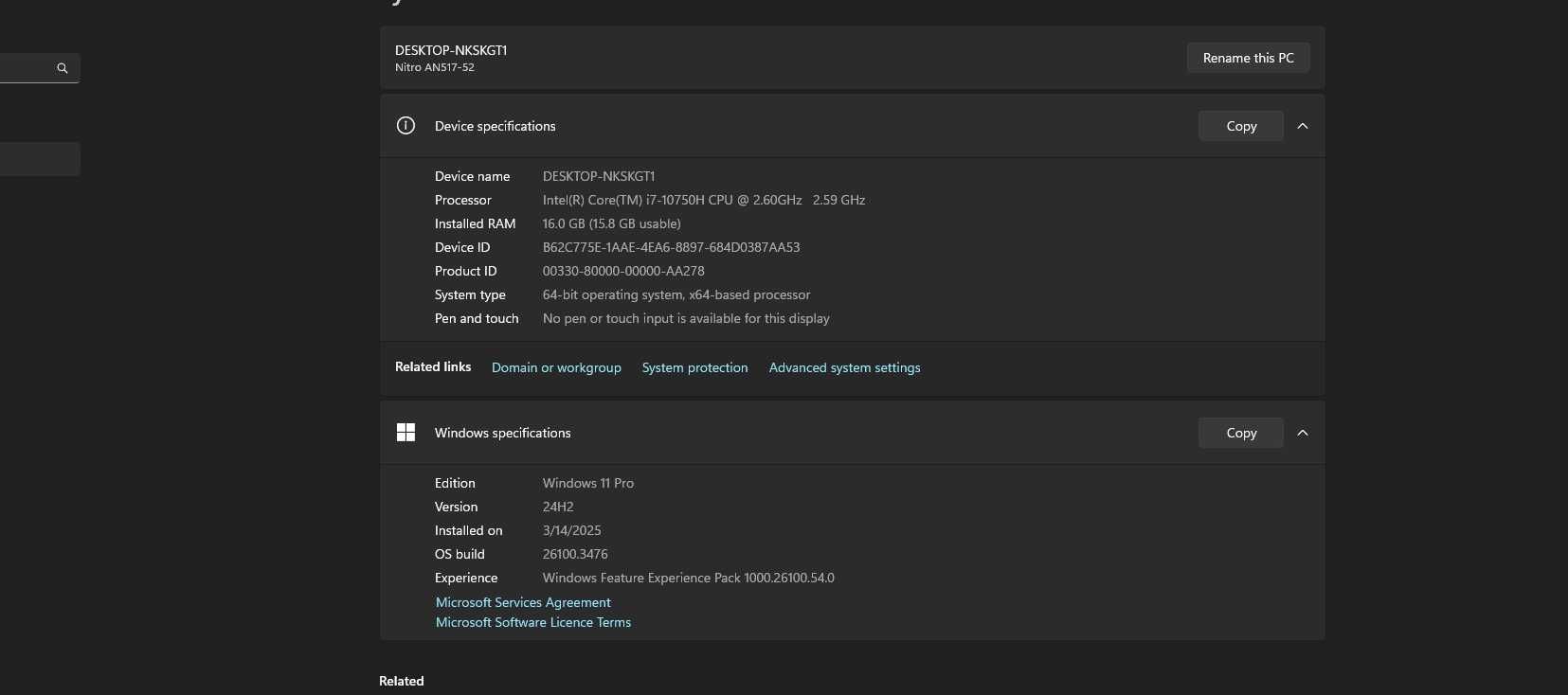Click the Device specifications info icon
This screenshot has width=1568, height=695.
[x=406, y=126]
